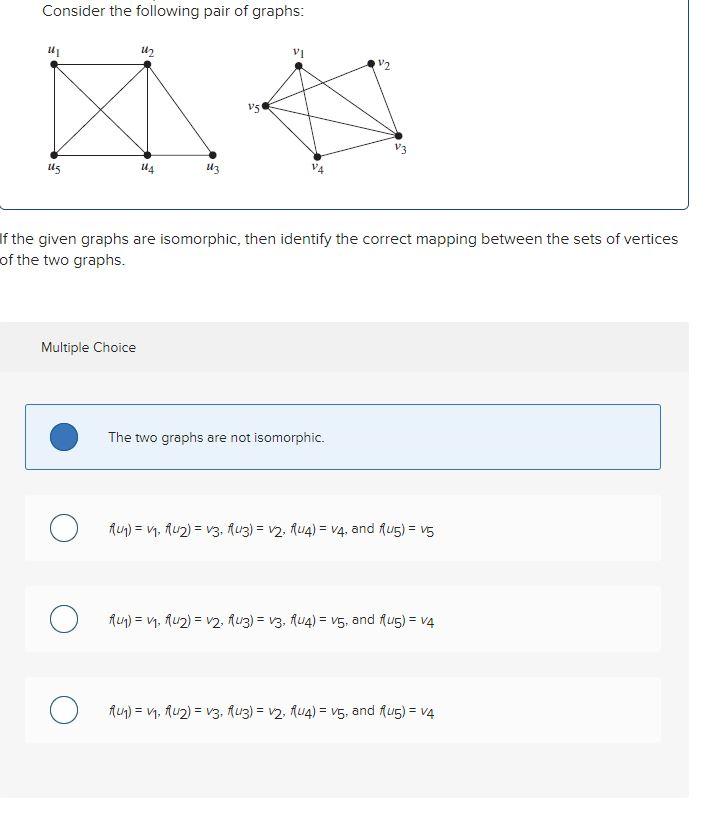Select vertex v5 in the right graph
This screenshot has height=819, width=723.
(x=265, y=106)
